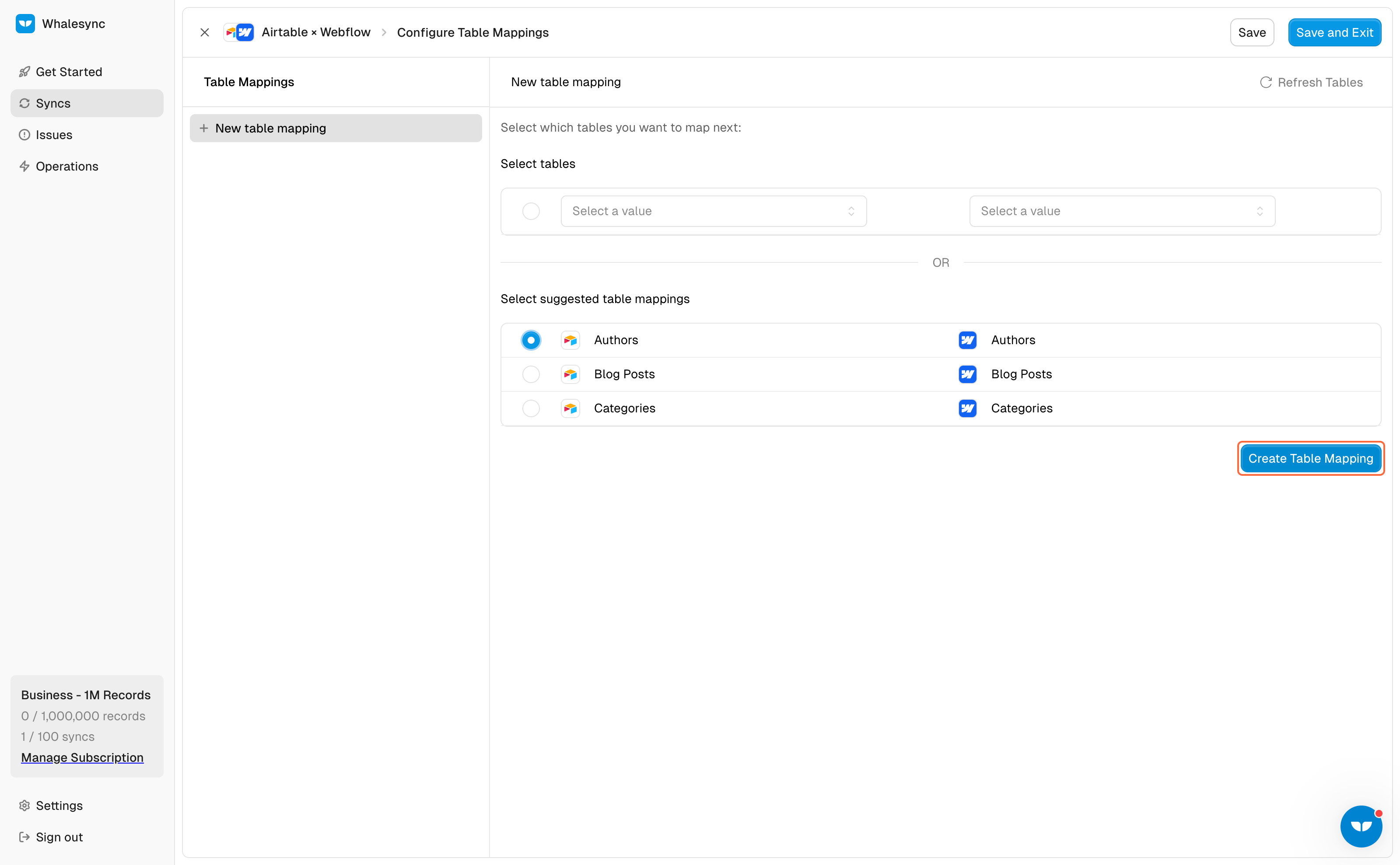1400x865 pixels.
Task: Click the 0 / 1,000,000 records usage text
Action: click(83, 716)
